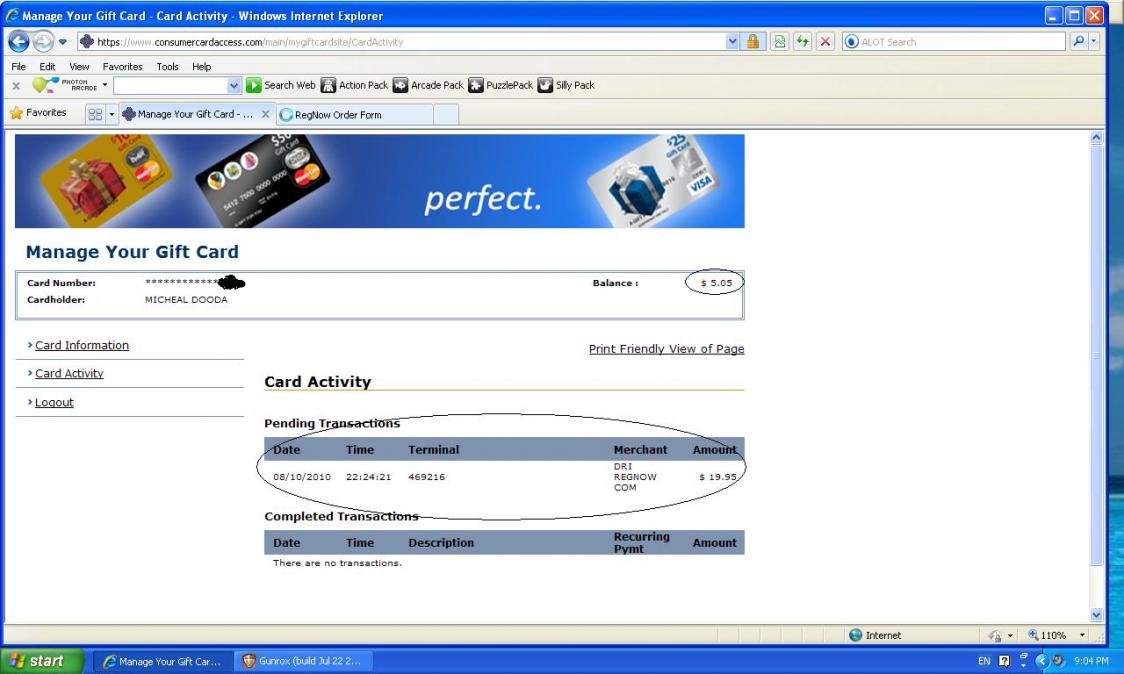Expand the address bar history dropdown

[733, 42]
